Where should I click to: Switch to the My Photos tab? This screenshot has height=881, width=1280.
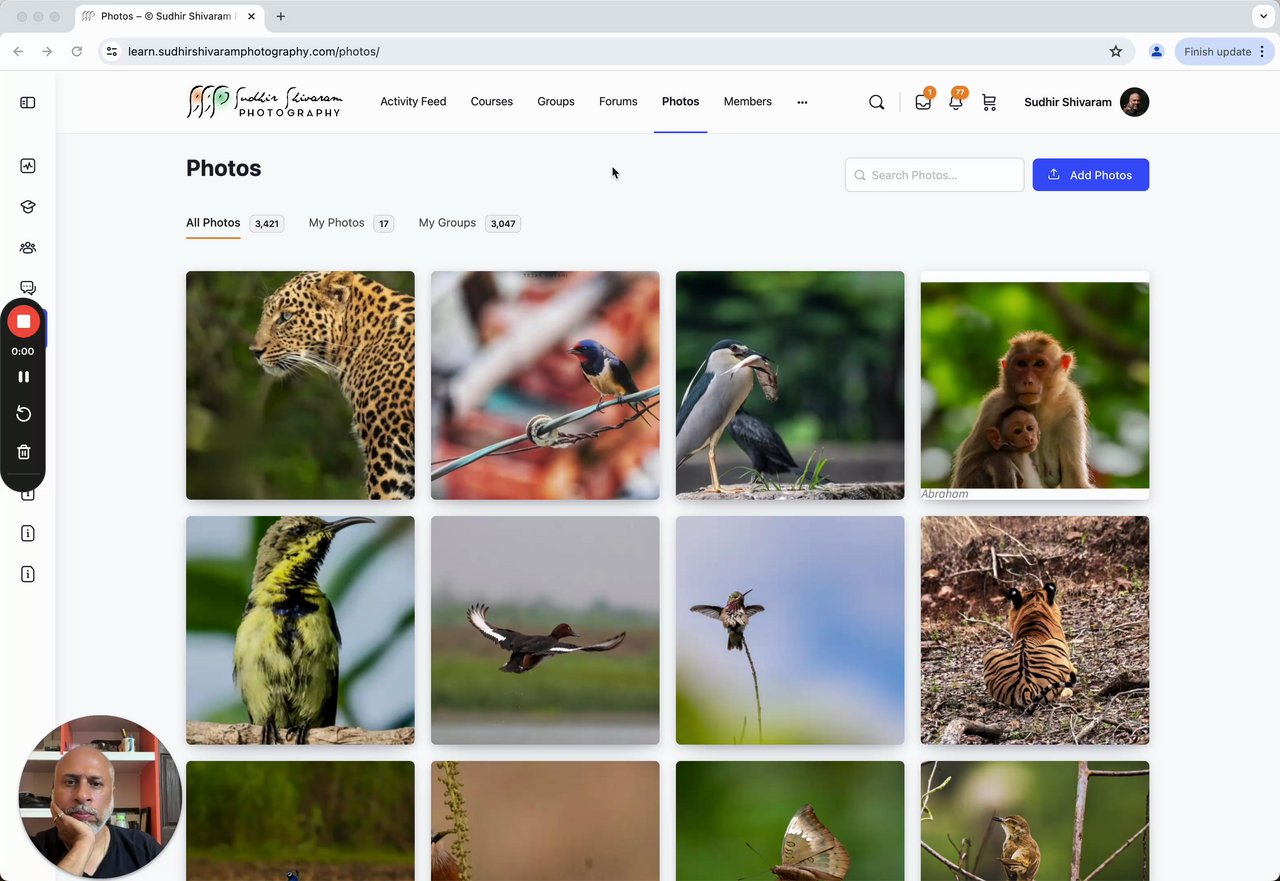[336, 223]
